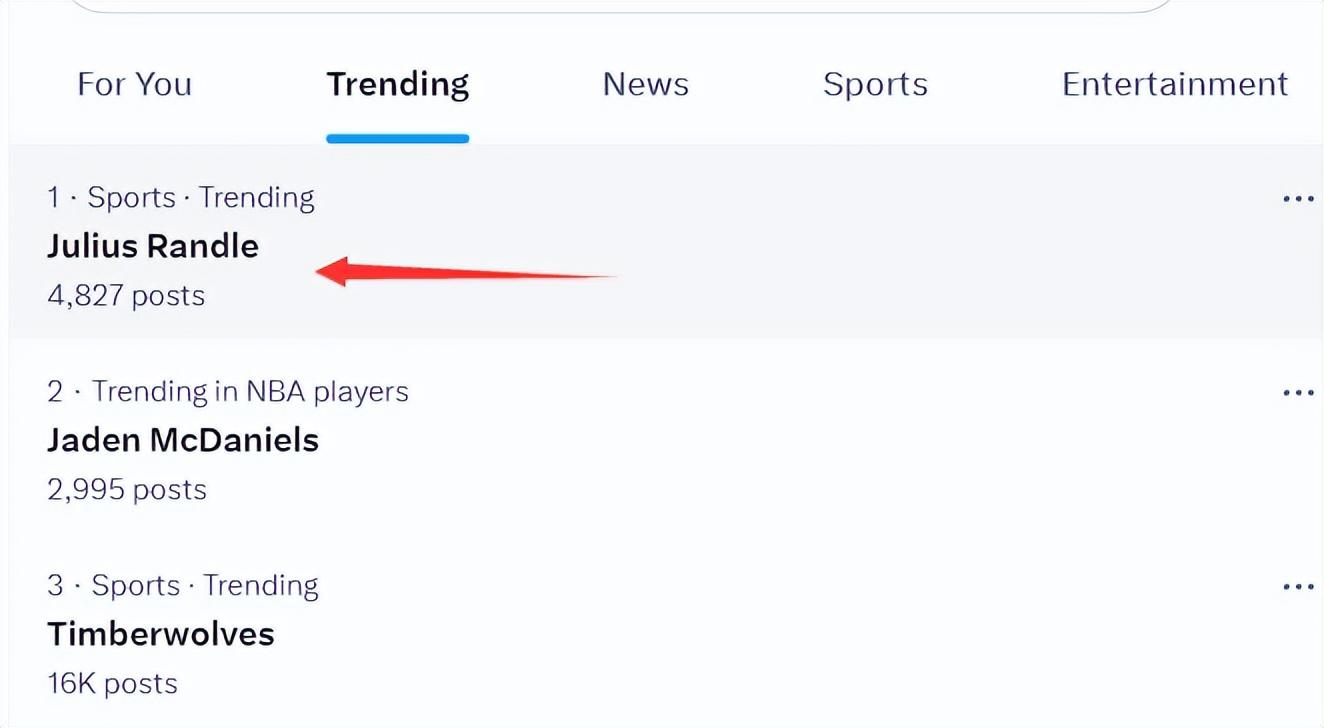Click the 2,995 posts count
This screenshot has width=1324, height=728.
(x=127, y=490)
